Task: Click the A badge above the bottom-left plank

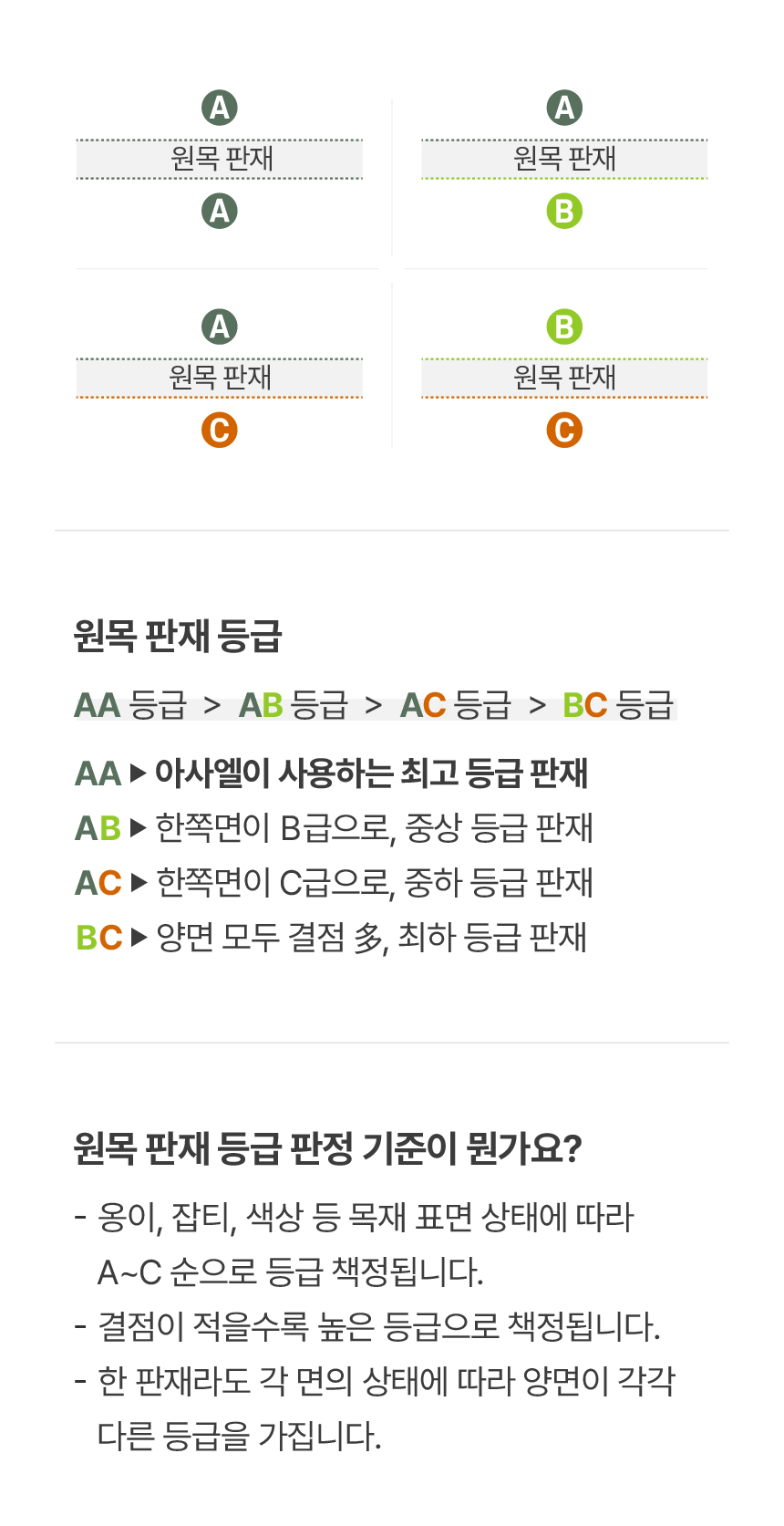Action: 220,327
